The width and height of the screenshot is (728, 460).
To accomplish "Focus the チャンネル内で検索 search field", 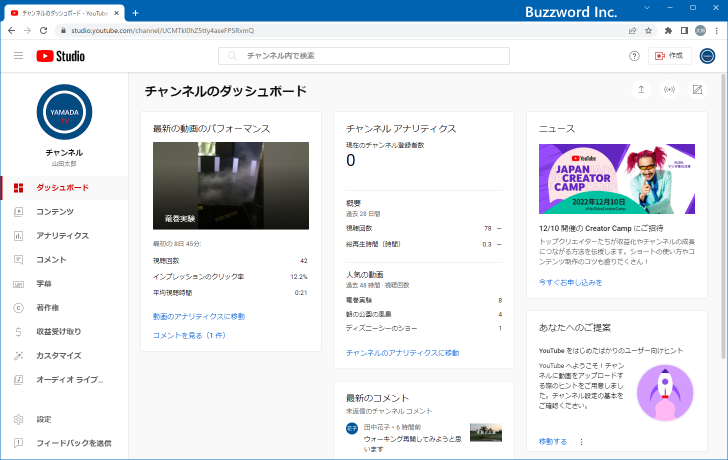I will point(364,56).
